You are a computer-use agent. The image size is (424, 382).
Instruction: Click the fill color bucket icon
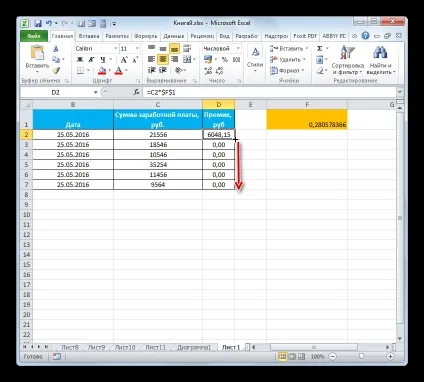102,71
